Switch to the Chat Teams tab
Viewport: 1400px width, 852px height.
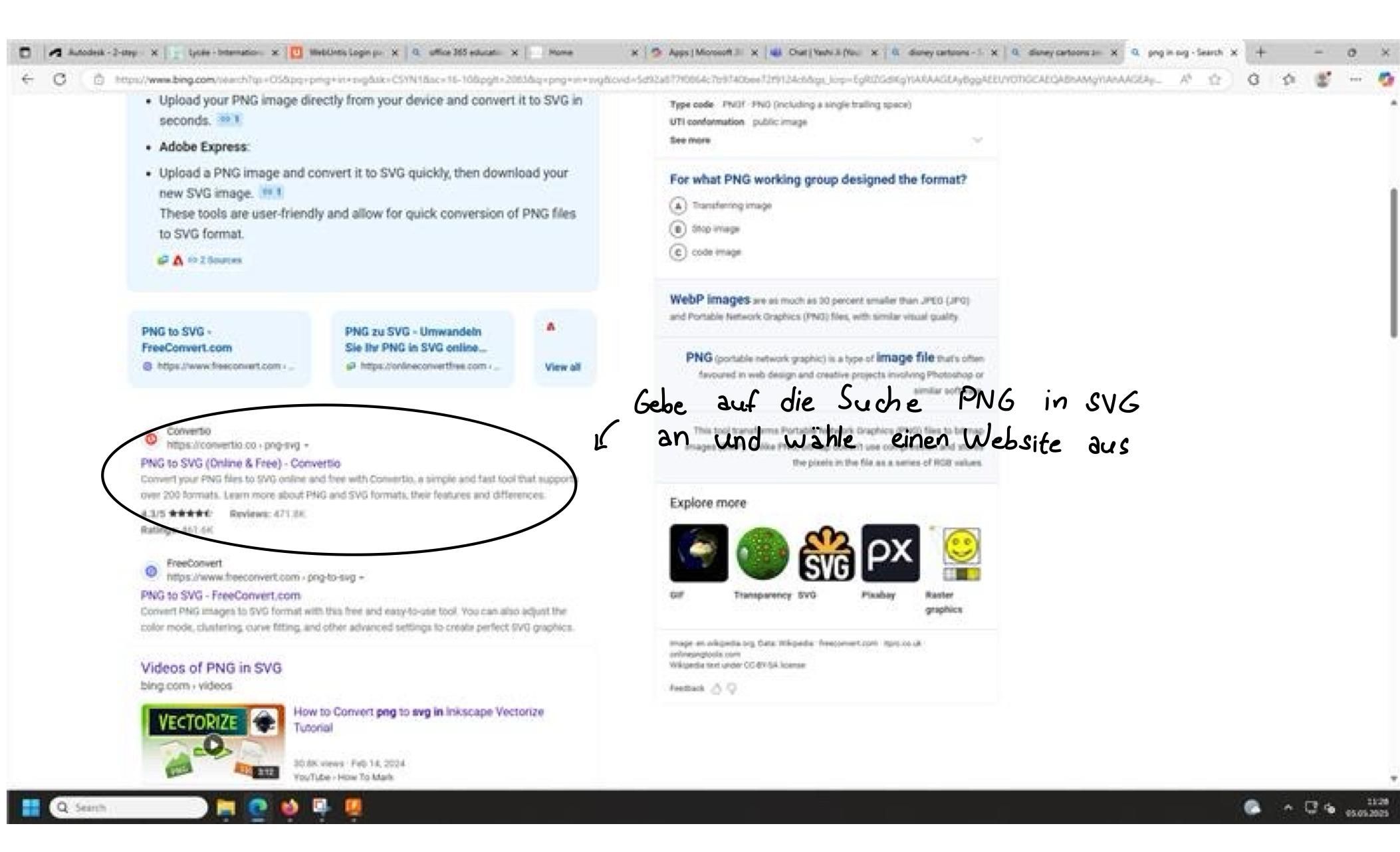point(825,53)
